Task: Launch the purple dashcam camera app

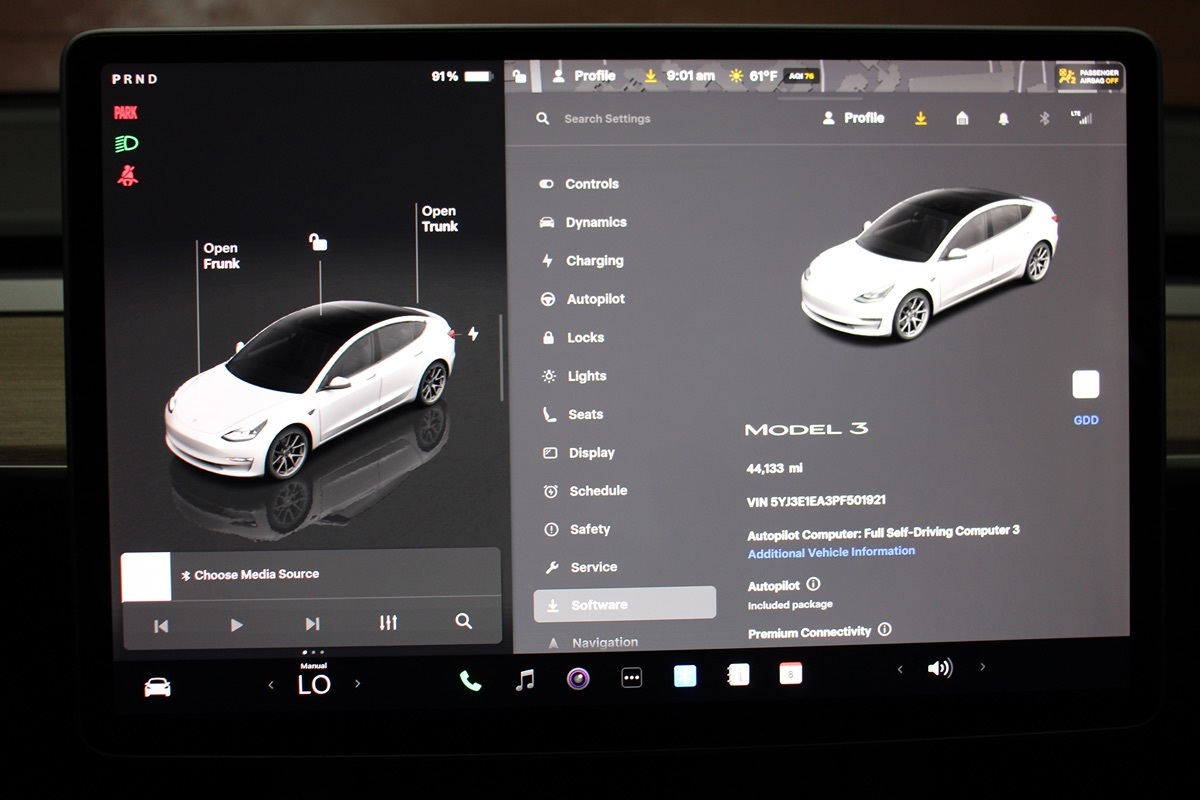Action: tap(578, 679)
